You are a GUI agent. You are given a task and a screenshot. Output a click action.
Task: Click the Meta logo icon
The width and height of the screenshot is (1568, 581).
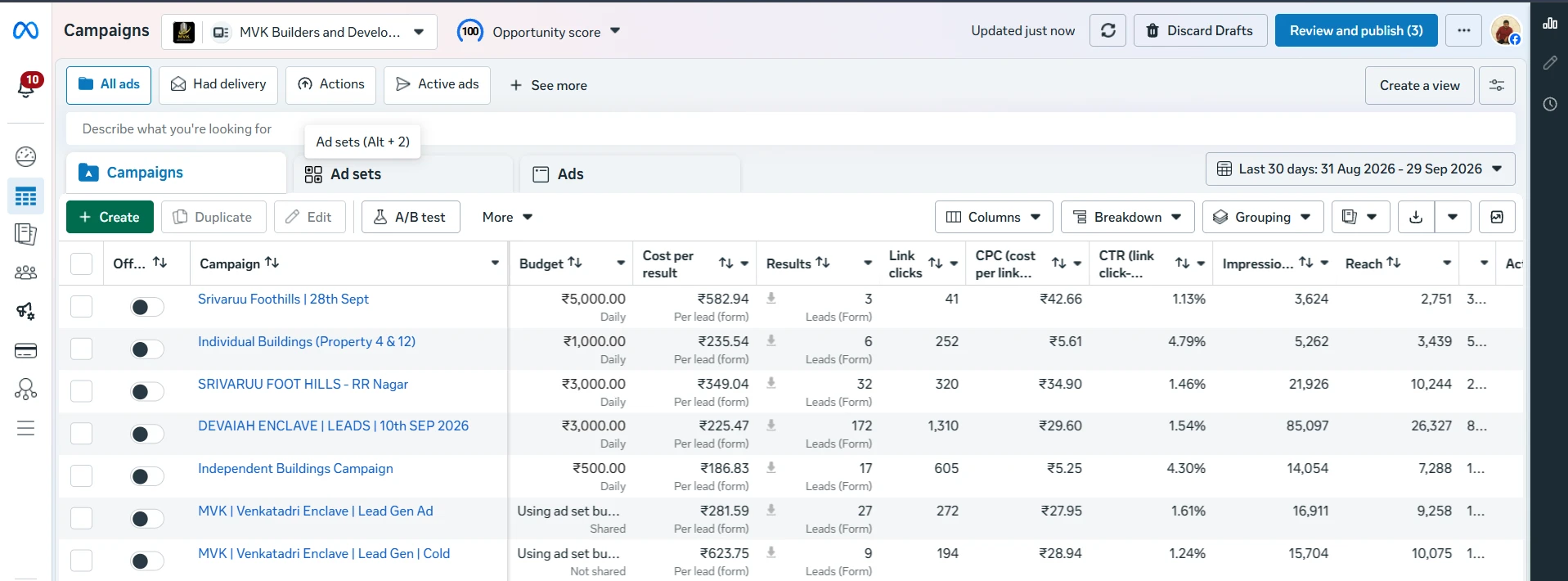[25, 31]
